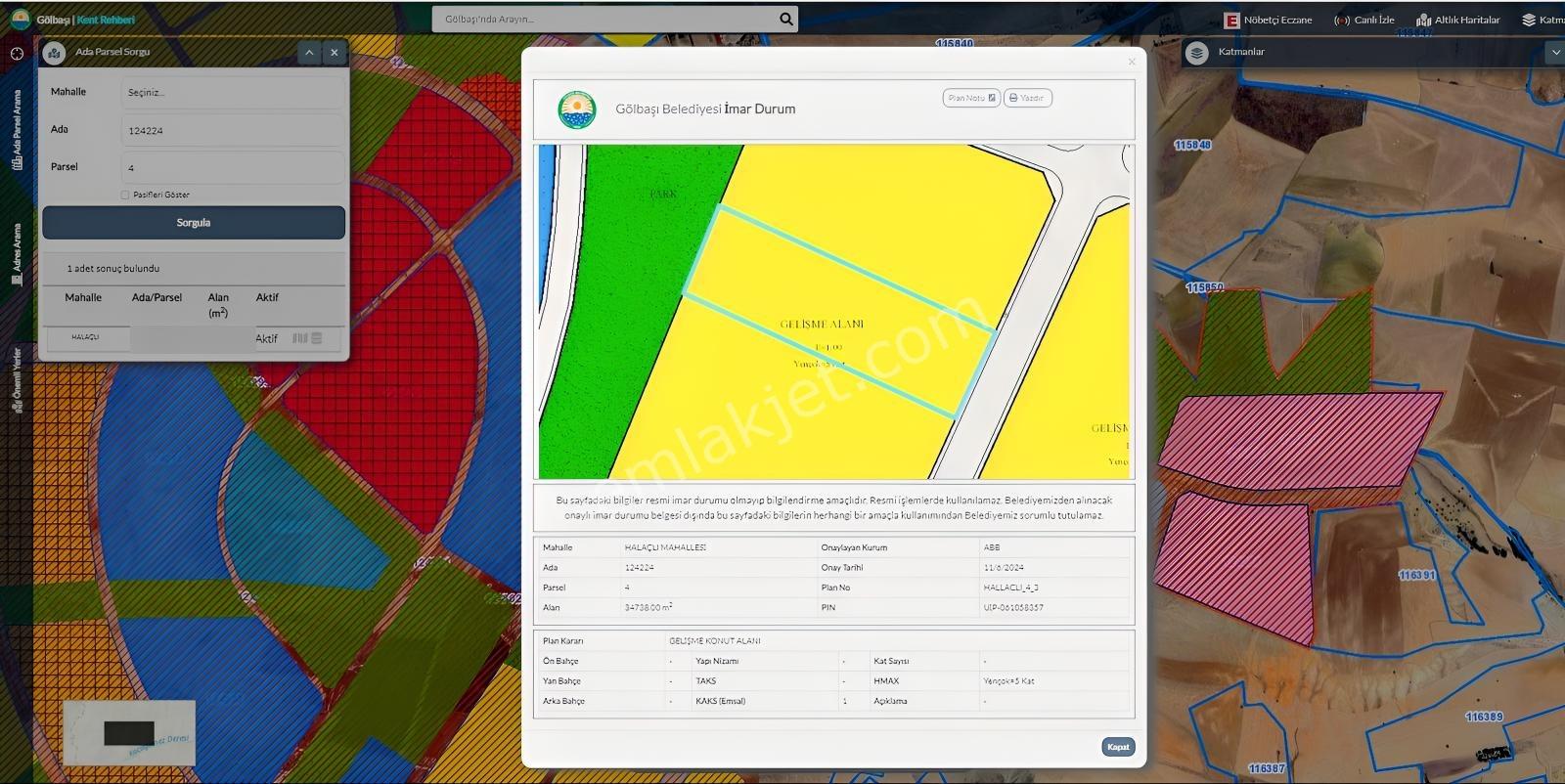Click the Ada input field
Screen dimensions: 1565x784
233,130
